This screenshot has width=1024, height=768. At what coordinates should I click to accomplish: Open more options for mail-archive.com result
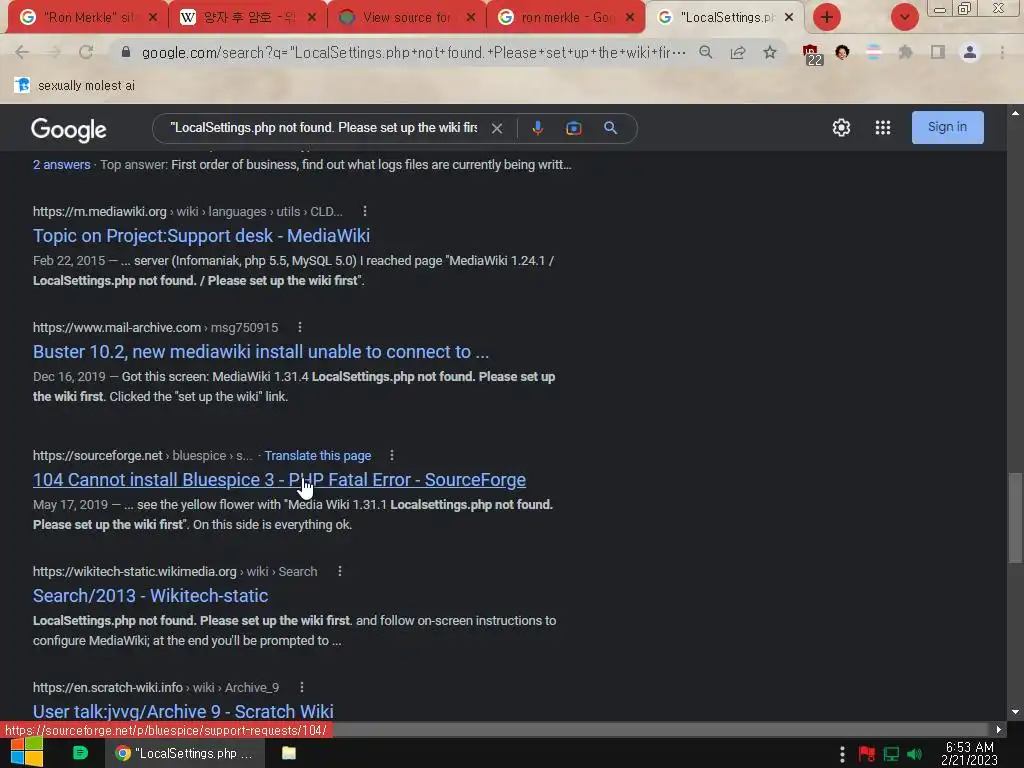click(299, 327)
